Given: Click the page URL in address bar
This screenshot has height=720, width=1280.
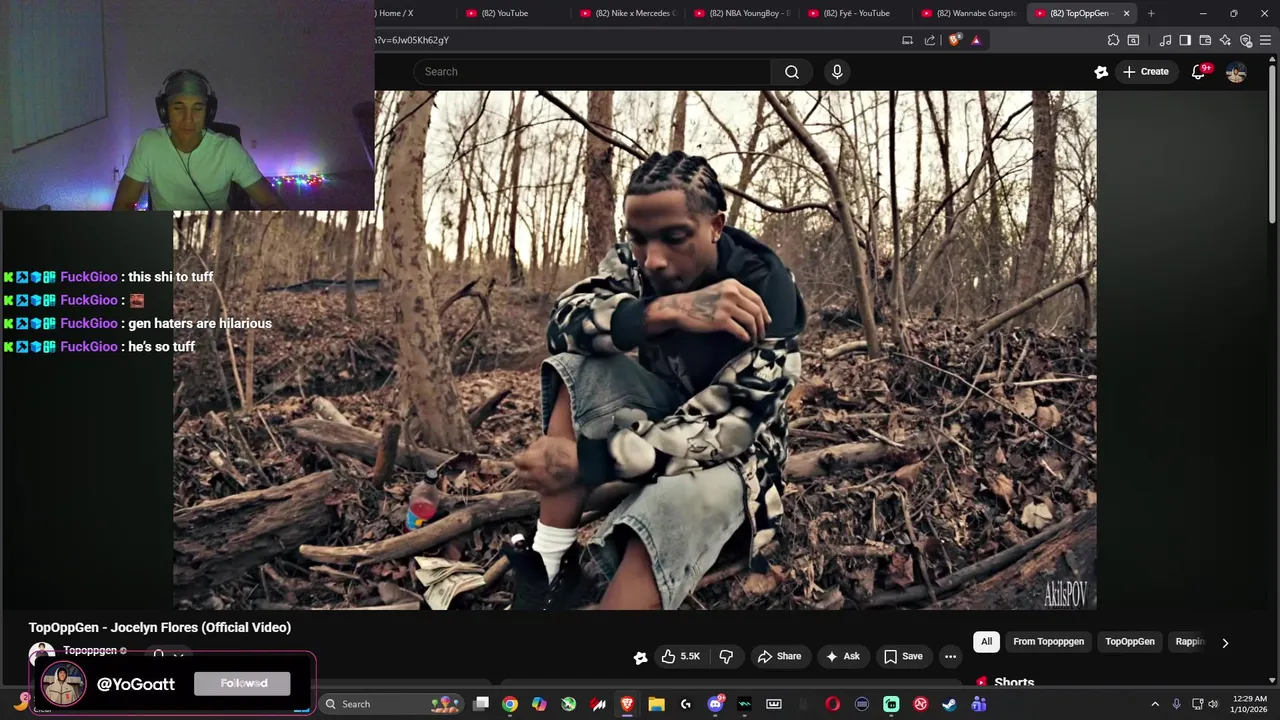Looking at the screenshot, I should pos(412,40).
